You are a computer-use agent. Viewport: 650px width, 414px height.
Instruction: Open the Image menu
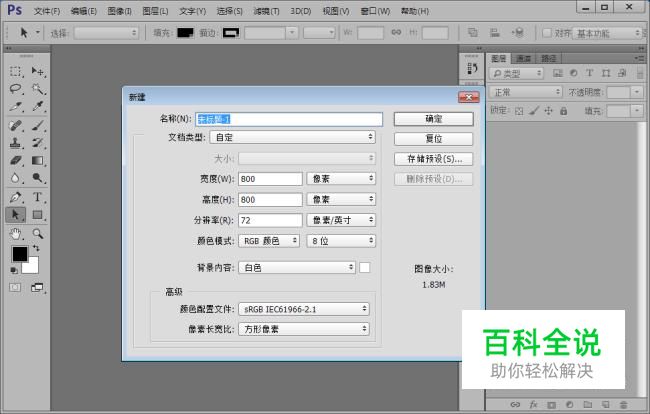click(x=119, y=11)
